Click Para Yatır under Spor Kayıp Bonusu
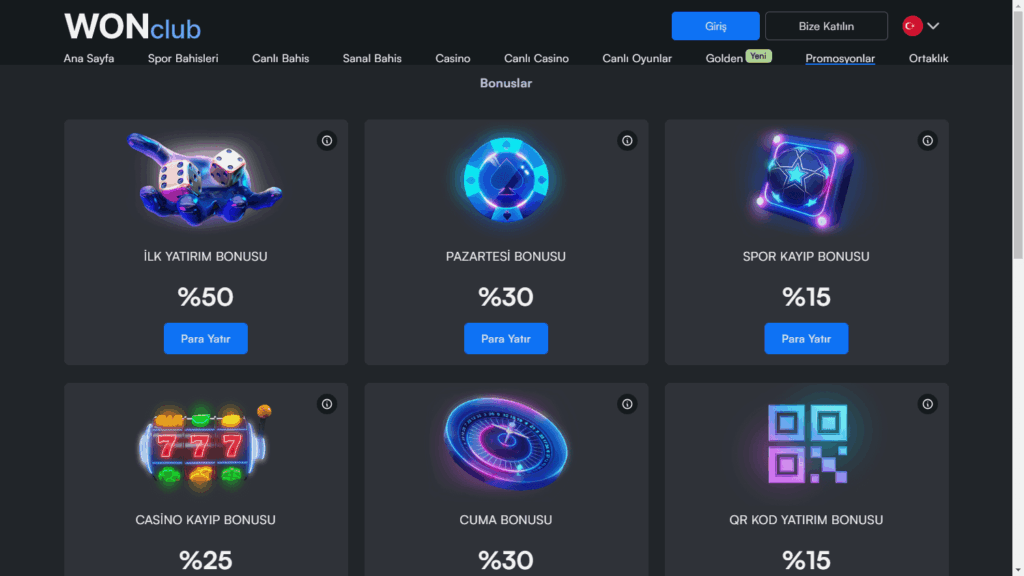 [x=806, y=338]
